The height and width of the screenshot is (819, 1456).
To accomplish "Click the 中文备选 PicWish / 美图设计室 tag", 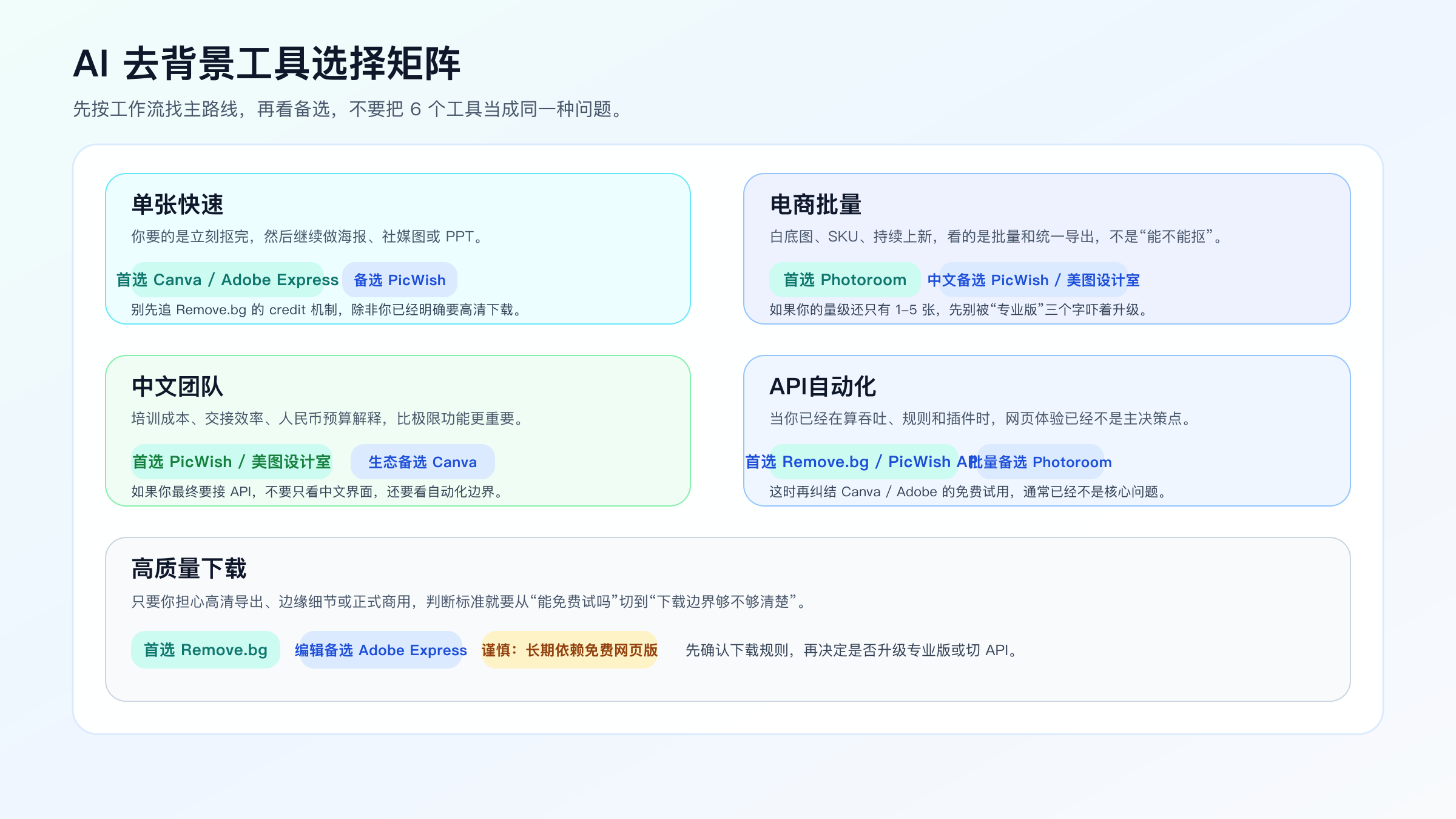I will click(1034, 280).
